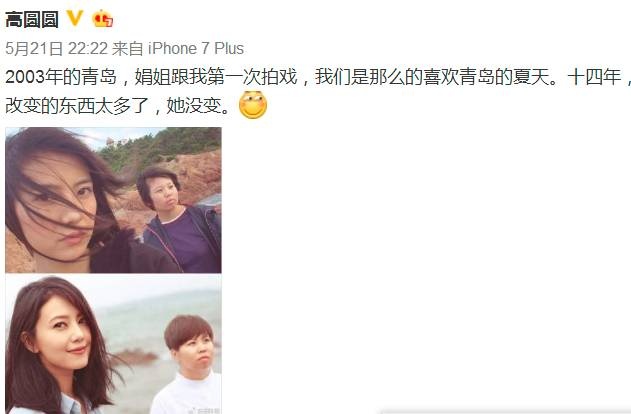Click the long-haired woman in bottom photo
This screenshot has width=631, height=414.
64,346
